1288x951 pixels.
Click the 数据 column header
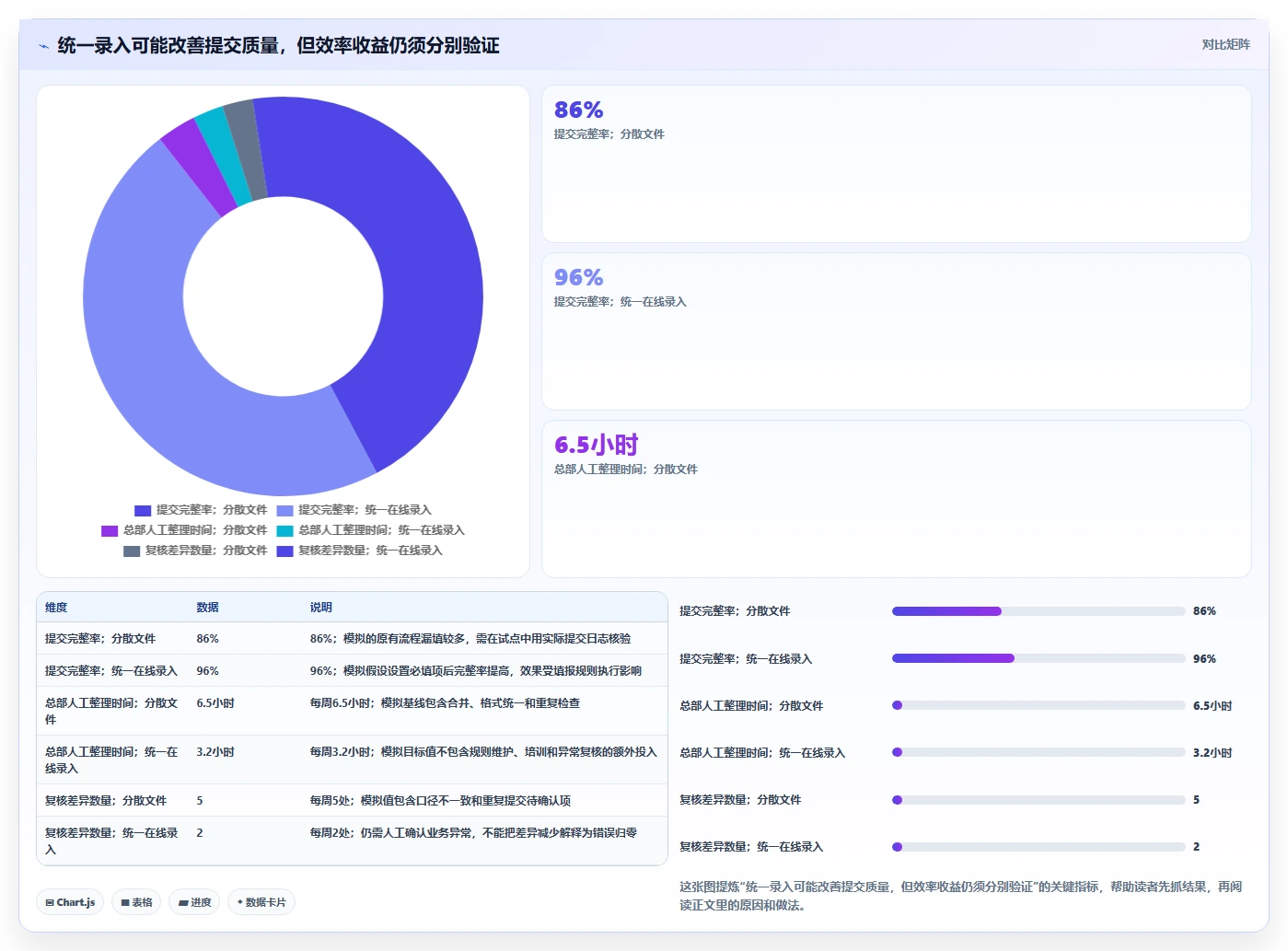click(207, 608)
